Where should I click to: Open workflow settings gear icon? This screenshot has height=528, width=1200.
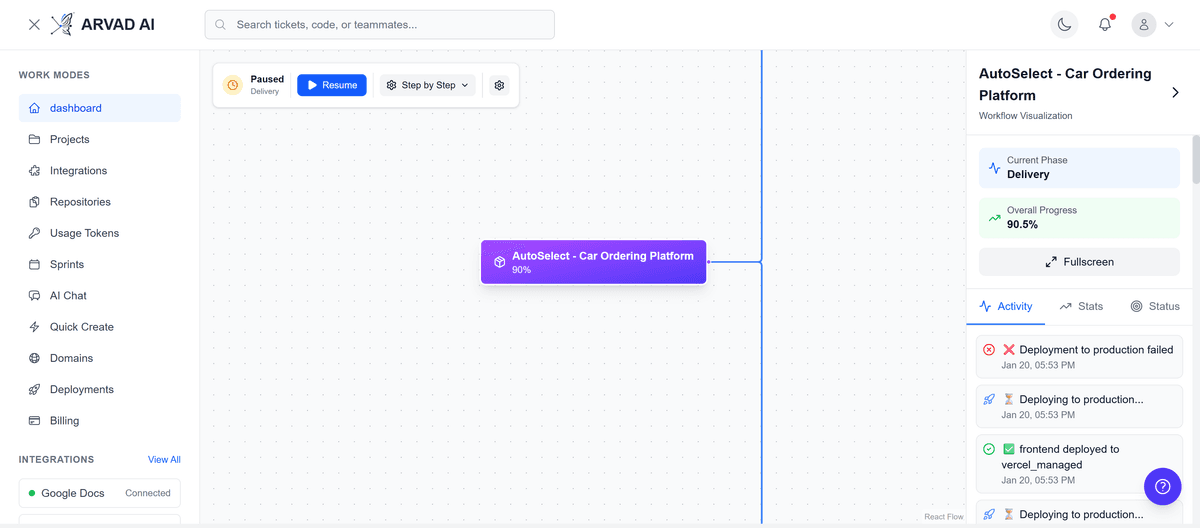(x=499, y=85)
